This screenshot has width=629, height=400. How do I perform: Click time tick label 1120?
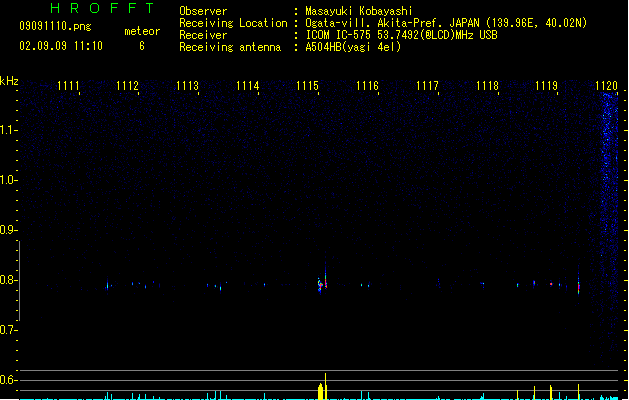tap(606, 86)
